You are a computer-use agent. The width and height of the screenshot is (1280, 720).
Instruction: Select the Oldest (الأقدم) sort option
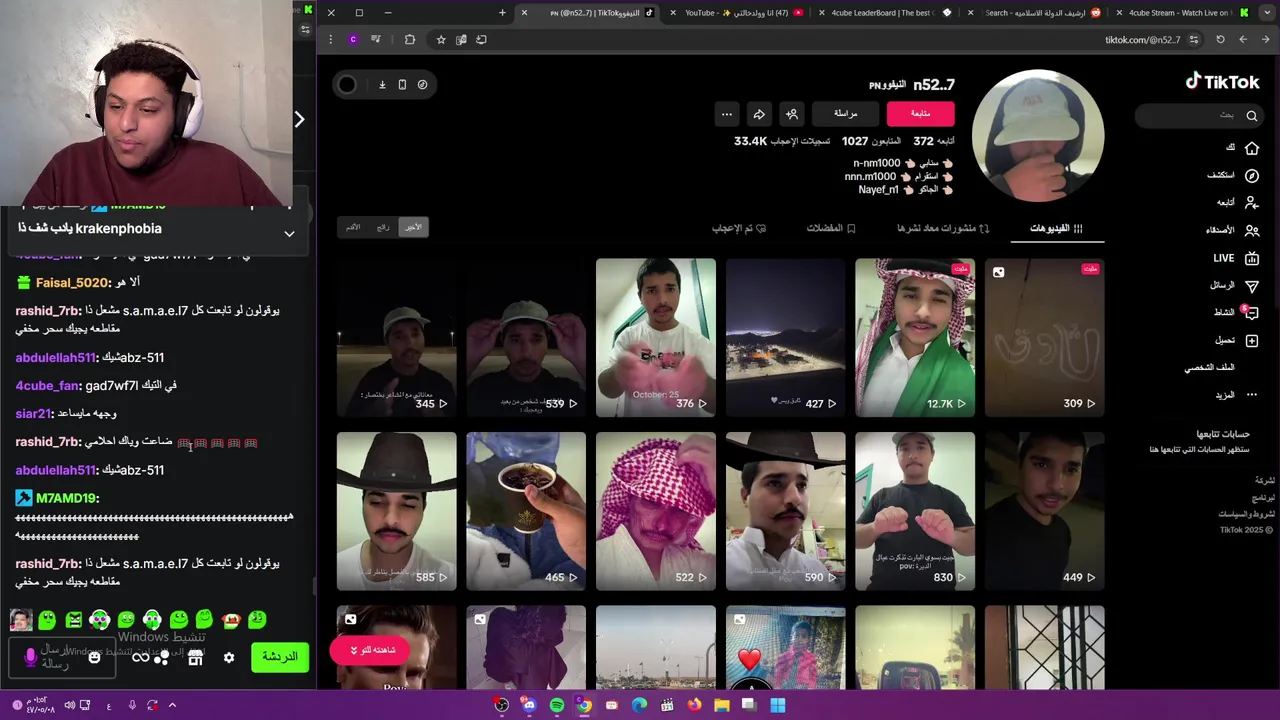click(x=353, y=228)
